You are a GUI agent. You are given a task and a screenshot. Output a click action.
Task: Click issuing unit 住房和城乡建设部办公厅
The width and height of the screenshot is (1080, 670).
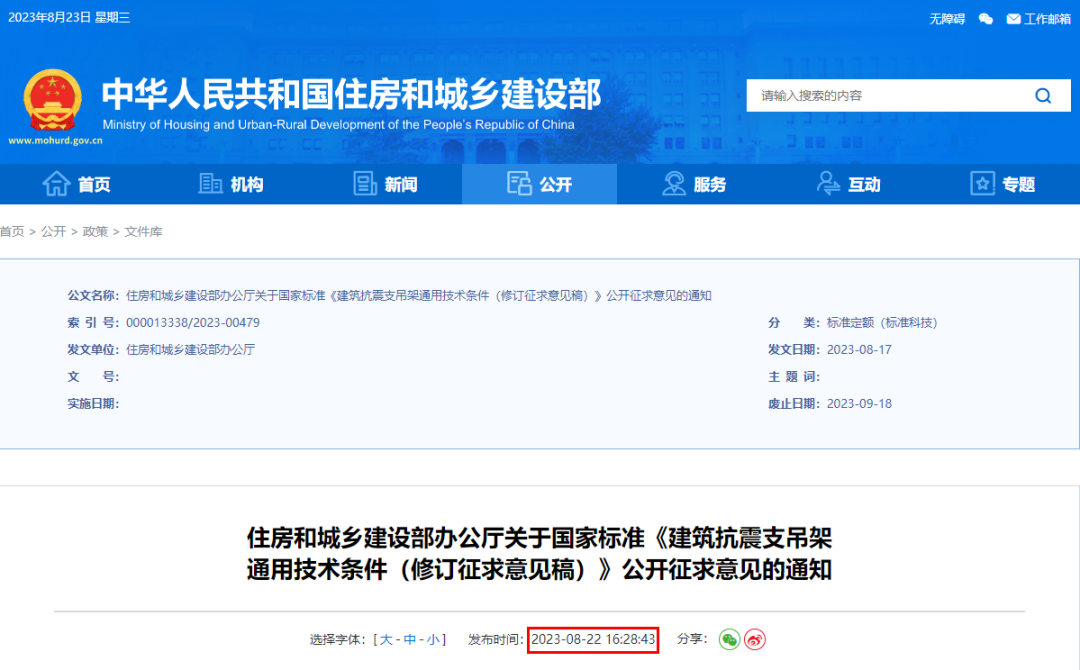(190, 350)
